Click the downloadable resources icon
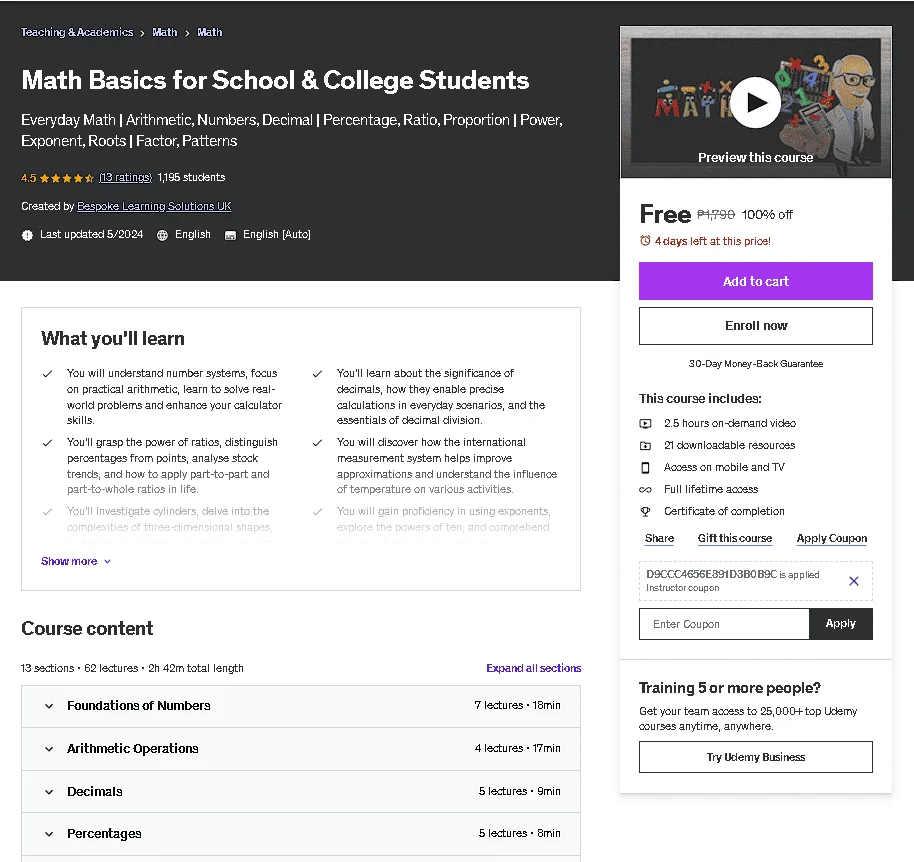 pos(645,446)
